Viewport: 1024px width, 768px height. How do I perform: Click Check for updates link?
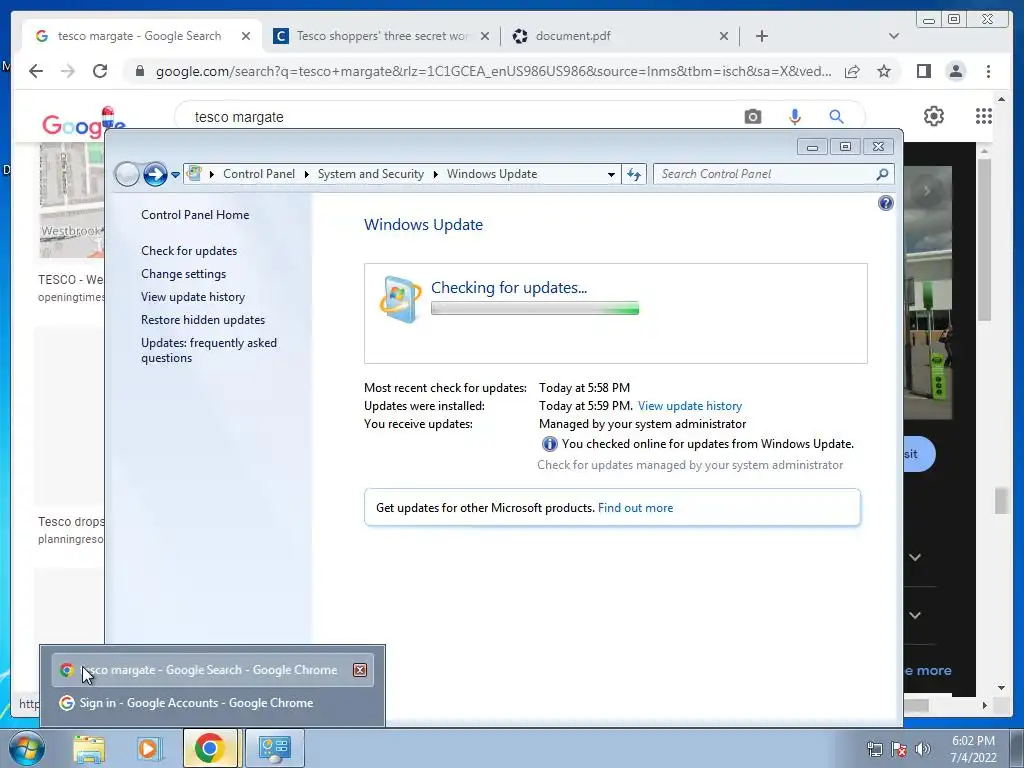pos(189,251)
